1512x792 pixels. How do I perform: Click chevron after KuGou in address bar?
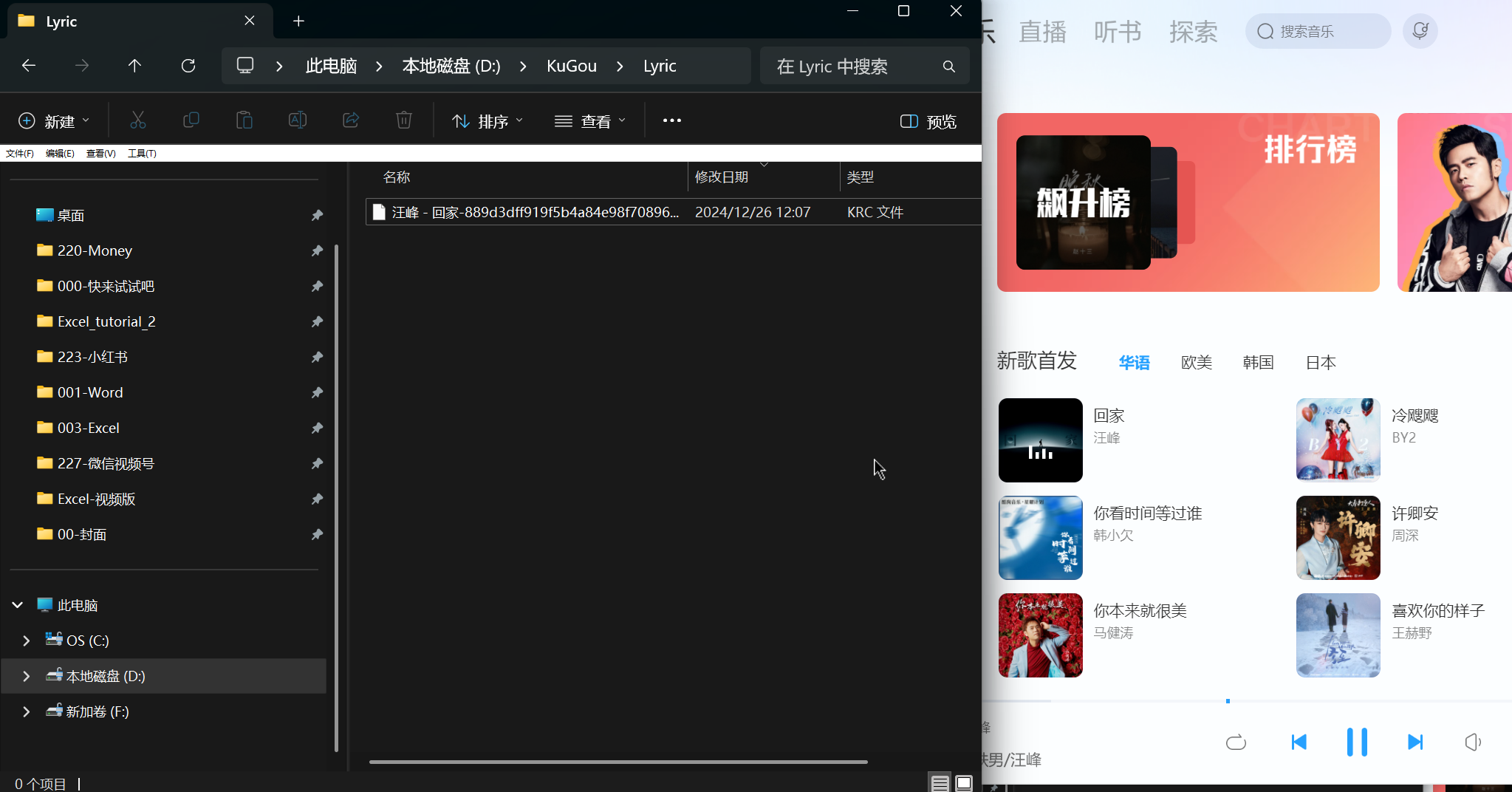(620, 66)
